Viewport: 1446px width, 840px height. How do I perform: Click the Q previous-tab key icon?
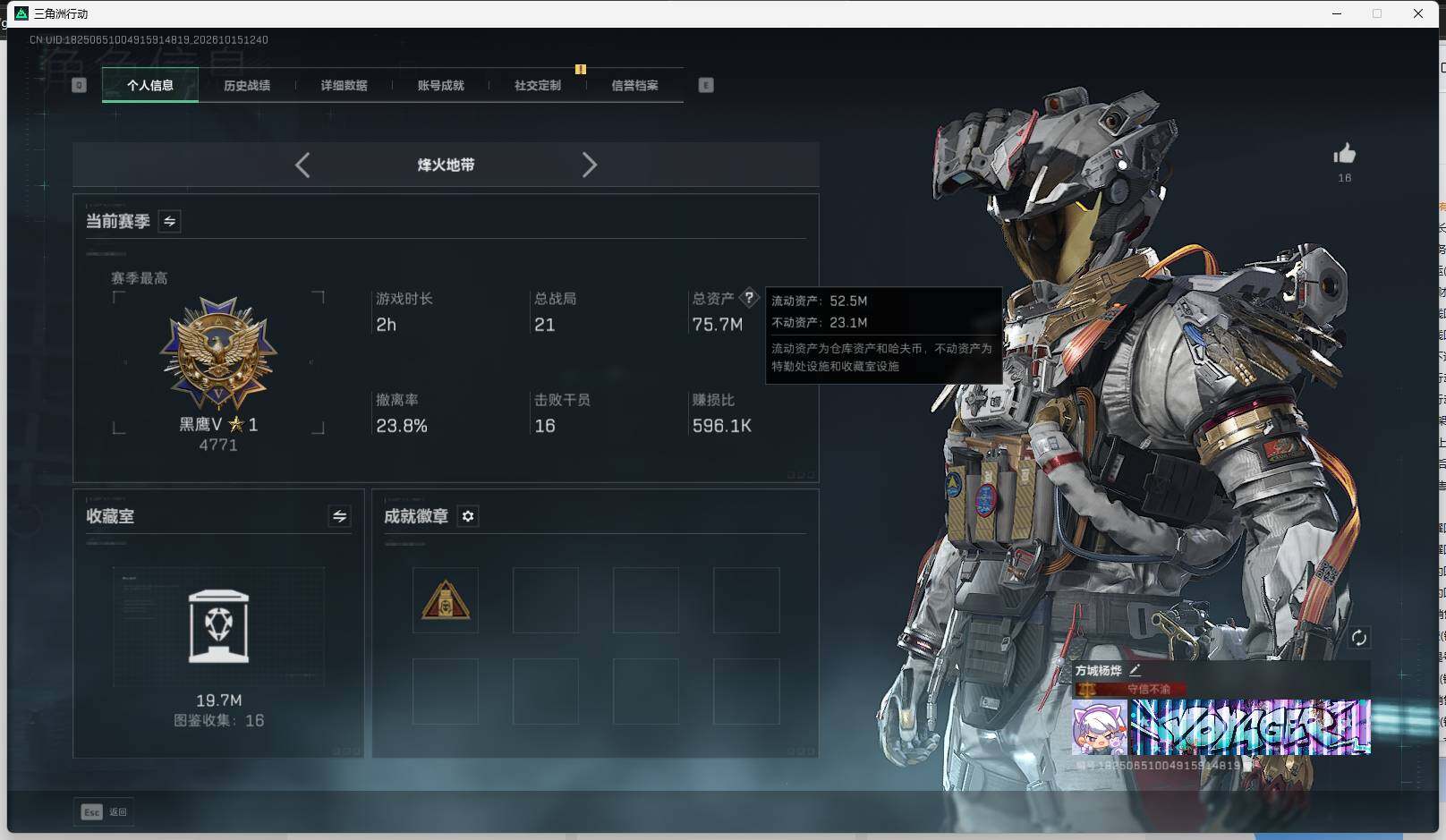pyautogui.click(x=79, y=85)
